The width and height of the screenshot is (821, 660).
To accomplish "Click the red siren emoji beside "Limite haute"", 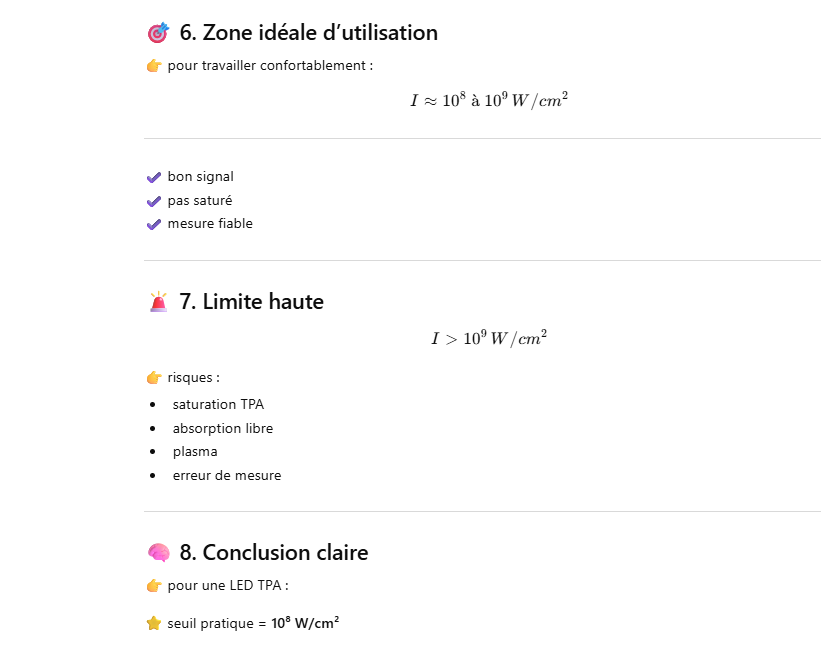I will (158, 302).
